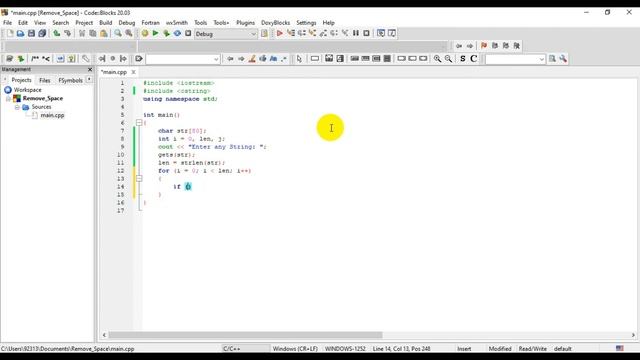Cut selection with the scissors icon
The image size is (640, 360).
pos(82,33)
